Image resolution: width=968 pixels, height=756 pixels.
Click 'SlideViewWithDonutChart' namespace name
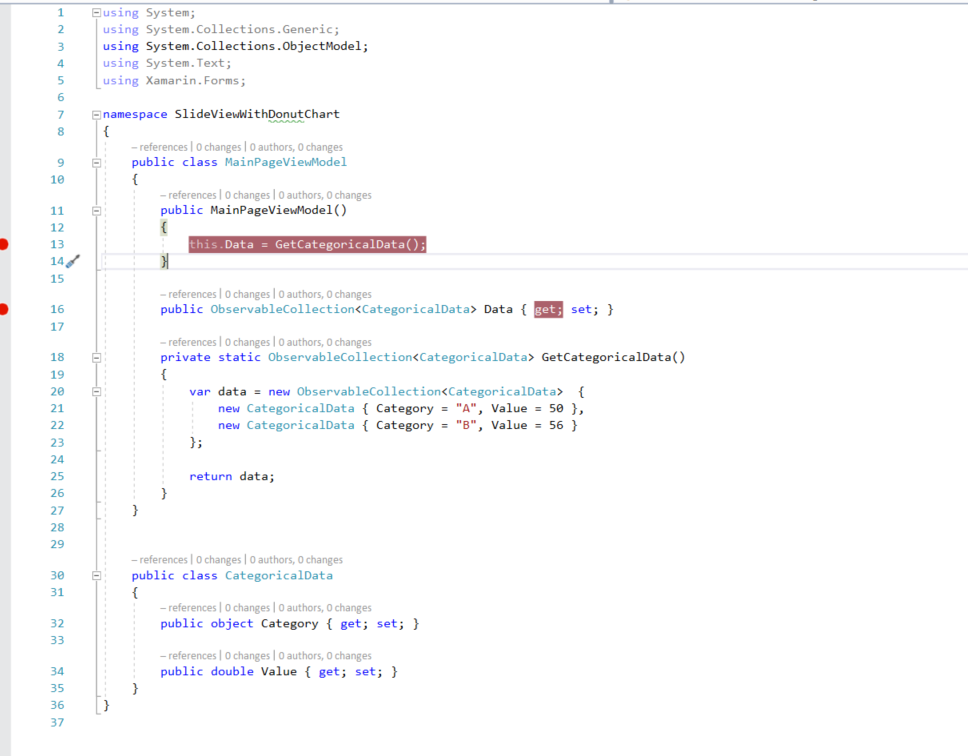click(x=257, y=114)
